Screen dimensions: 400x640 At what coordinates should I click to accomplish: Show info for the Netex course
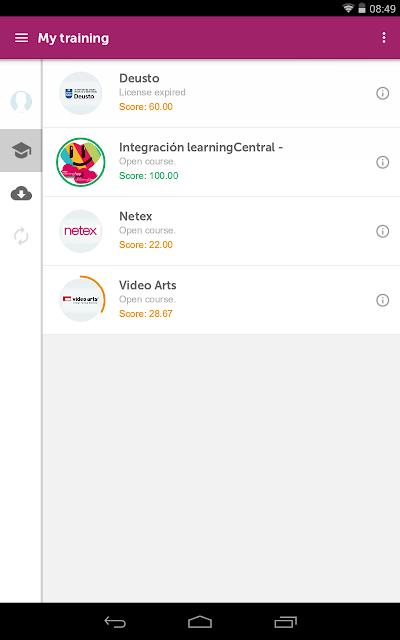382,231
